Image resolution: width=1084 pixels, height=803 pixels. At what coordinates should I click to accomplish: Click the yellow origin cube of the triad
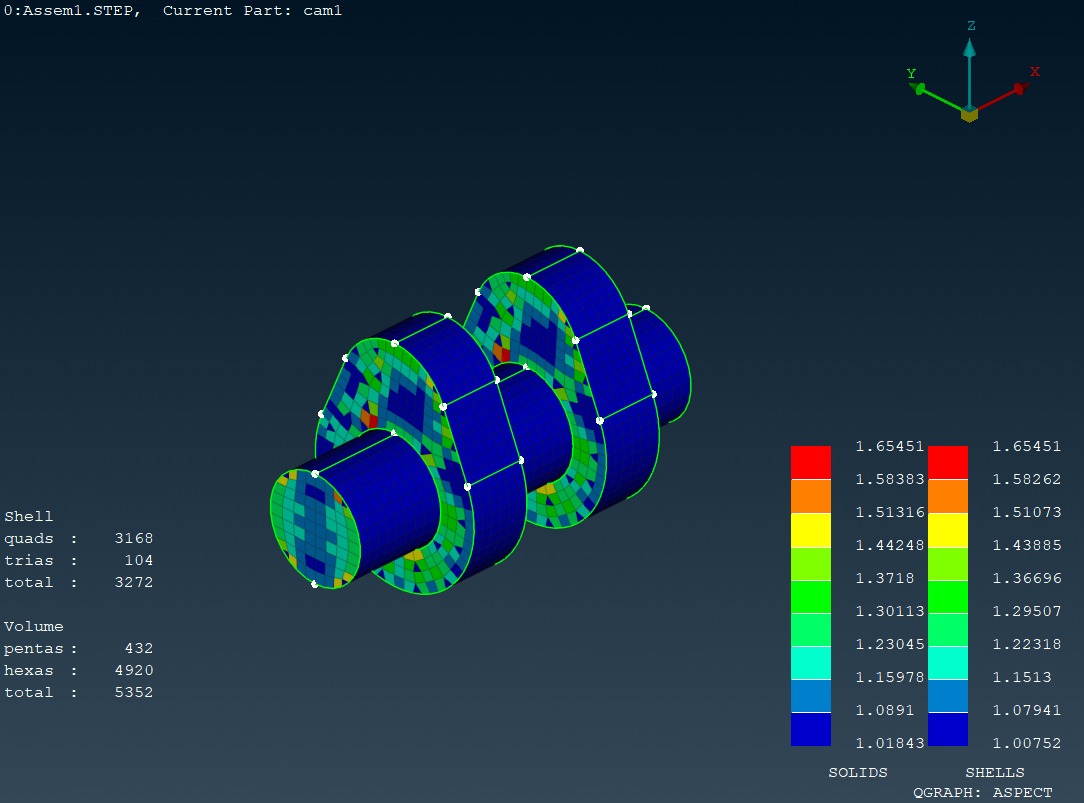[x=969, y=114]
